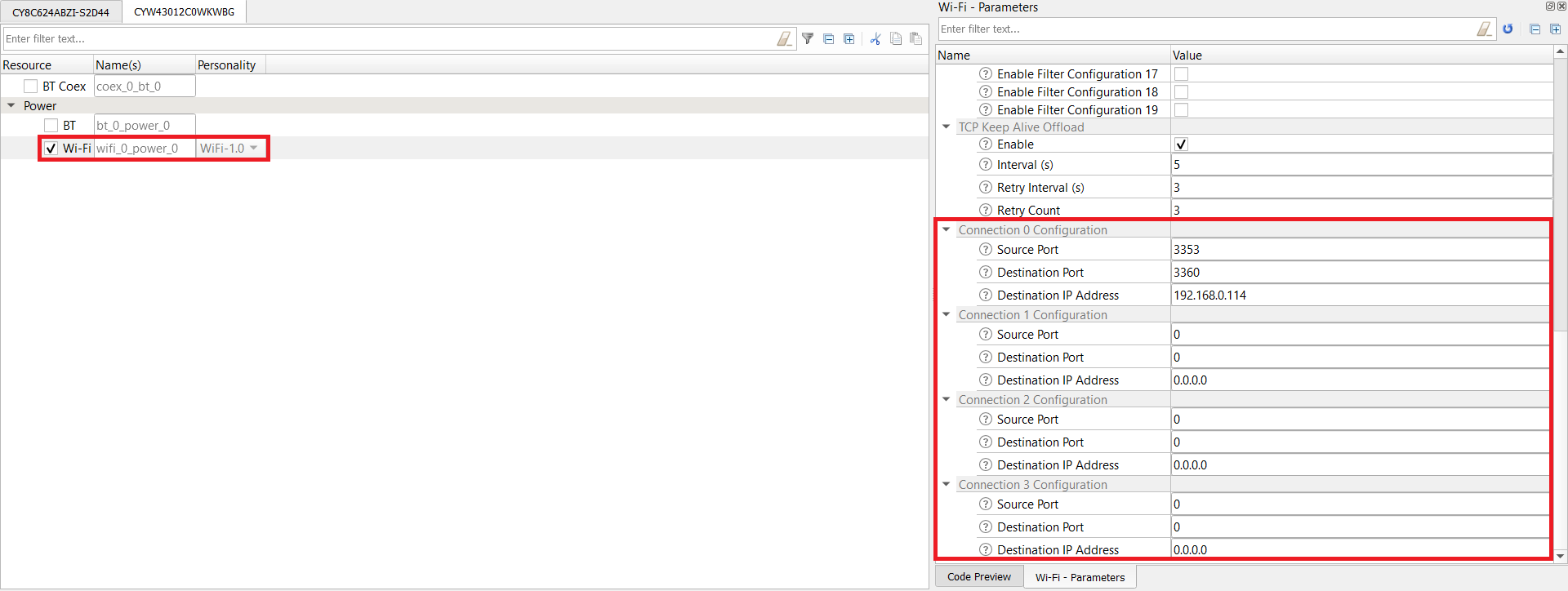This screenshot has width=1568, height=591.
Task: Uncheck the Wi-Fi power resource
Action: pyautogui.click(x=51, y=148)
